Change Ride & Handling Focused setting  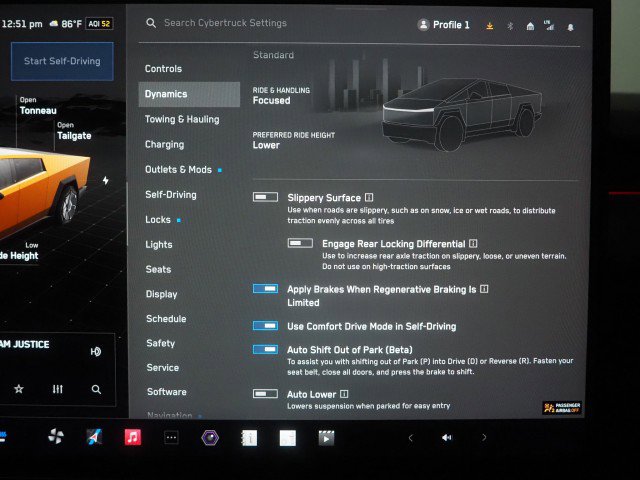(x=281, y=96)
